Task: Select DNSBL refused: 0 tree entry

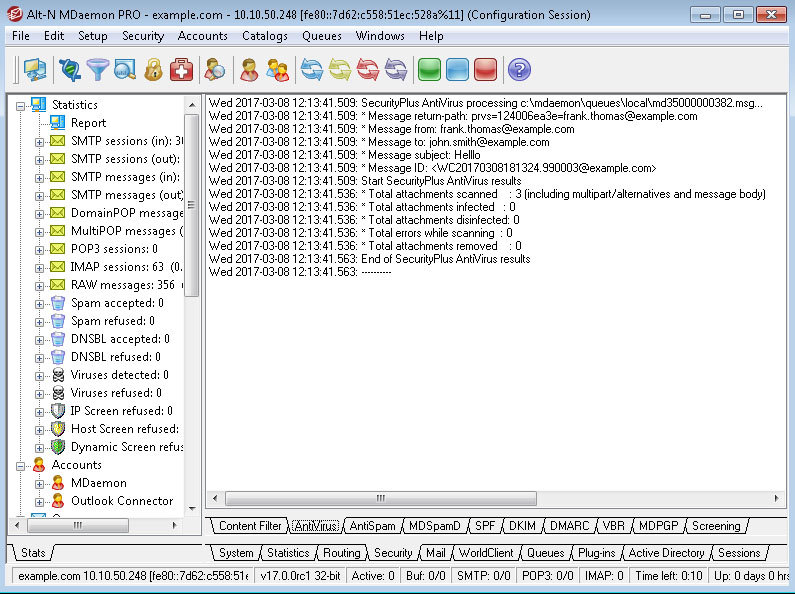Action: 116,357
